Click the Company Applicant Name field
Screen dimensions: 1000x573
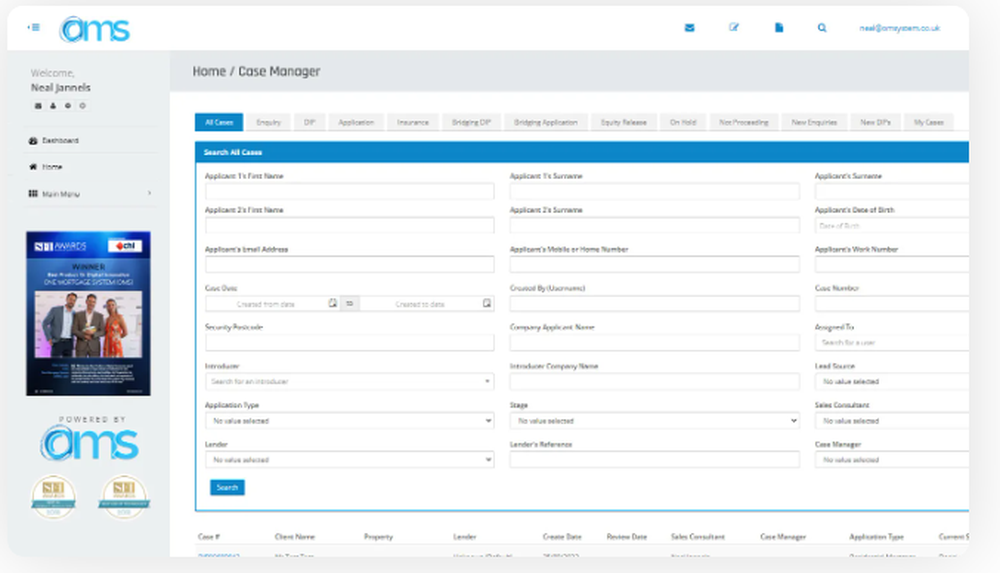click(x=654, y=343)
